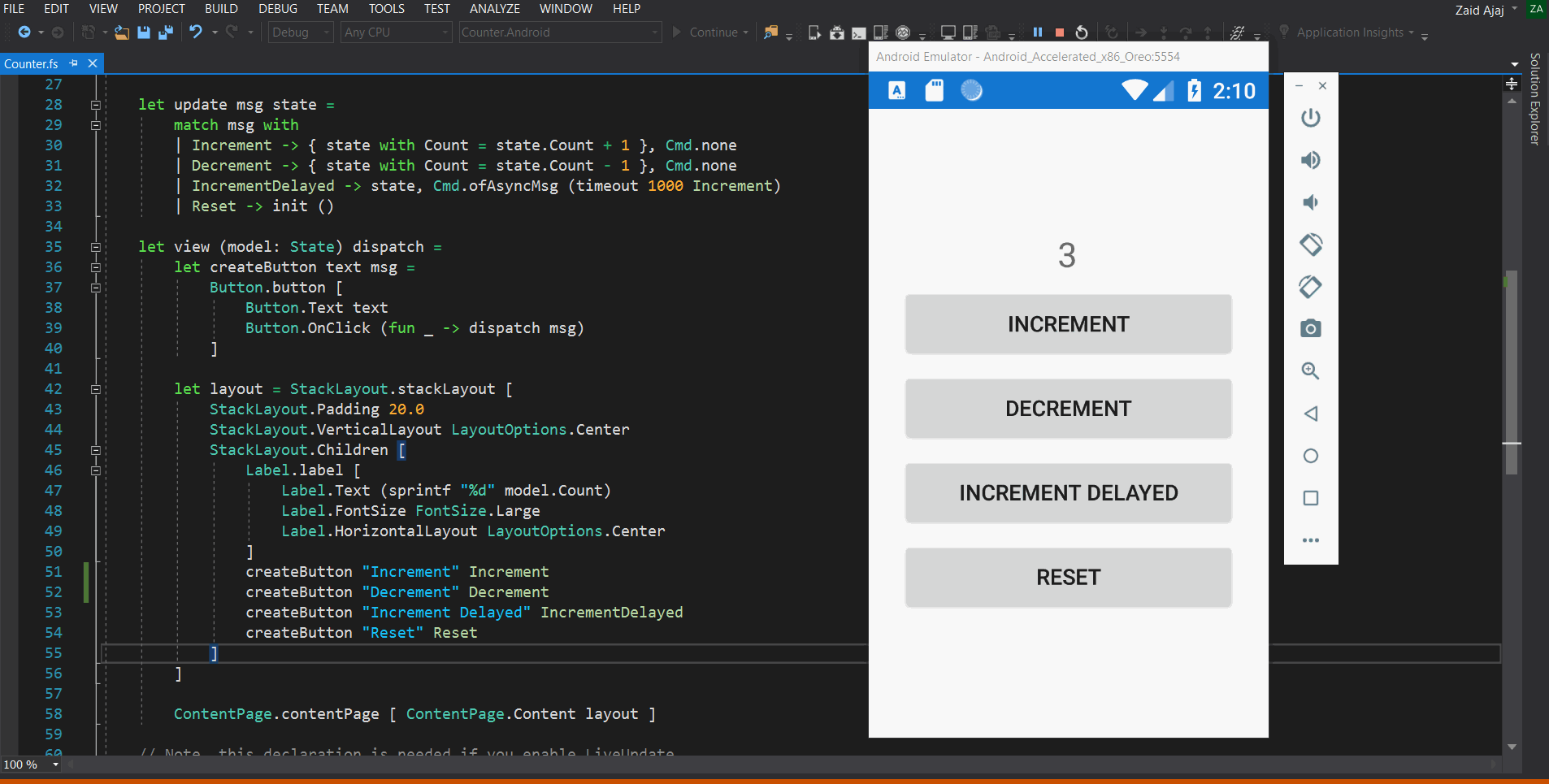Power off the emulator with the power icon
This screenshot has height=784, width=1549.
1311,118
